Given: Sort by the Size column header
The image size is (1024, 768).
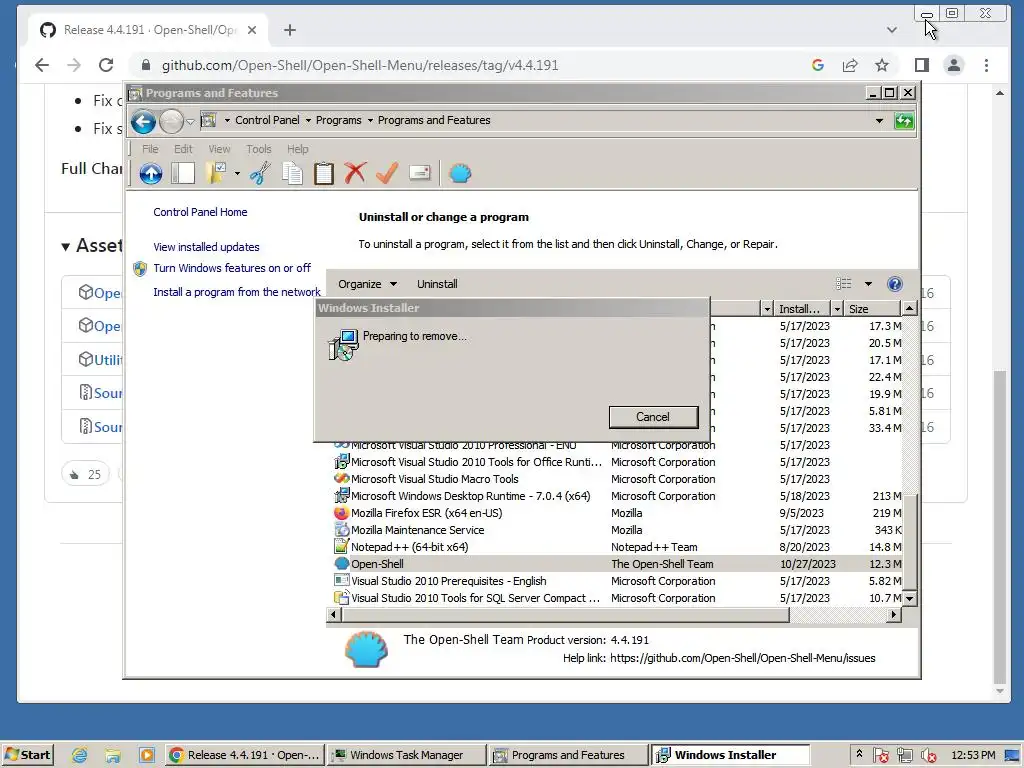Looking at the screenshot, I should pyautogui.click(x=872, y=309).
